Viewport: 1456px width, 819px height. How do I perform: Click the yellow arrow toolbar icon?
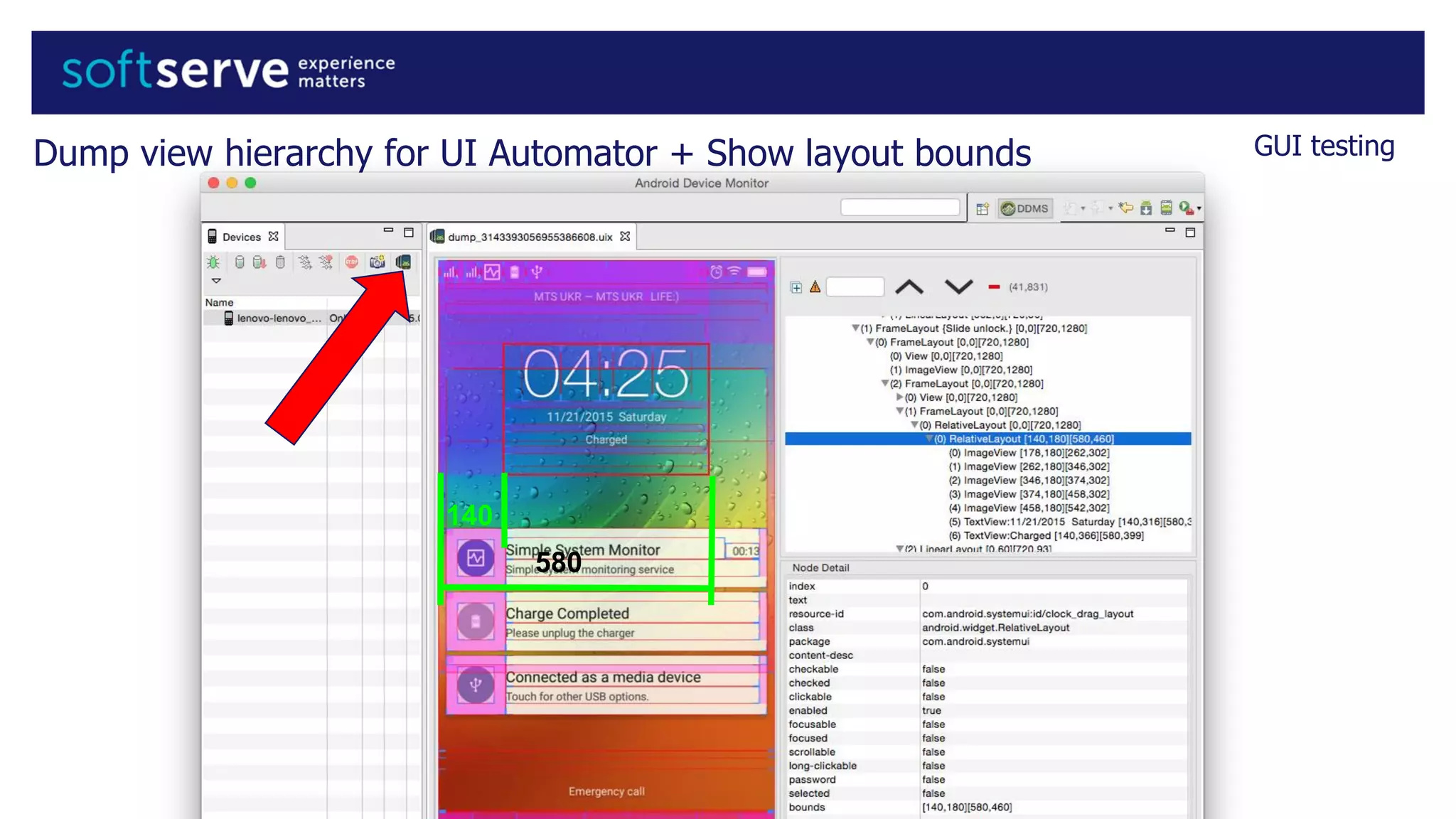click(x=1125, y=208)
